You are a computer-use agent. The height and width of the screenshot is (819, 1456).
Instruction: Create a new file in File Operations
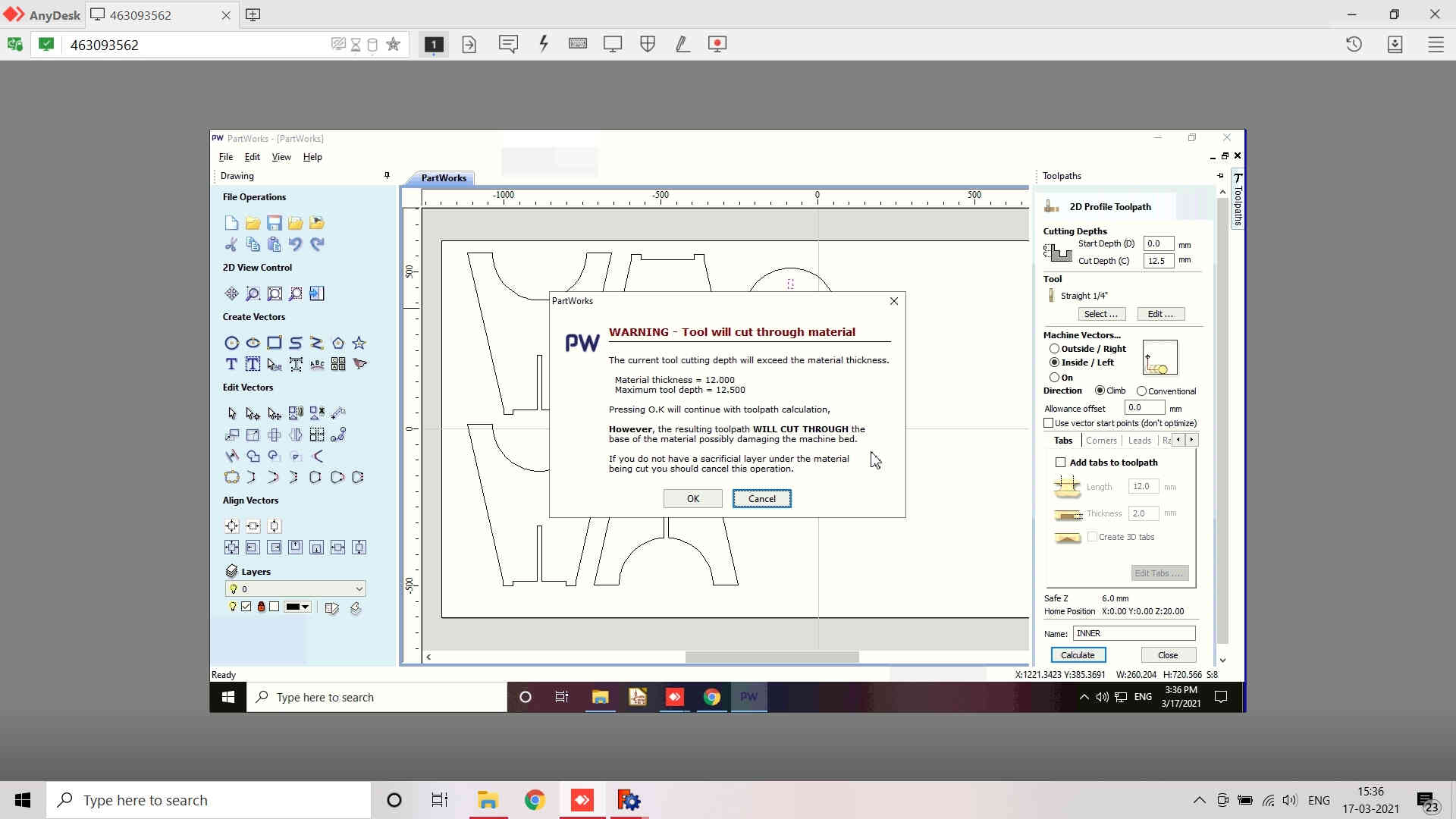(x=231, y=223)
